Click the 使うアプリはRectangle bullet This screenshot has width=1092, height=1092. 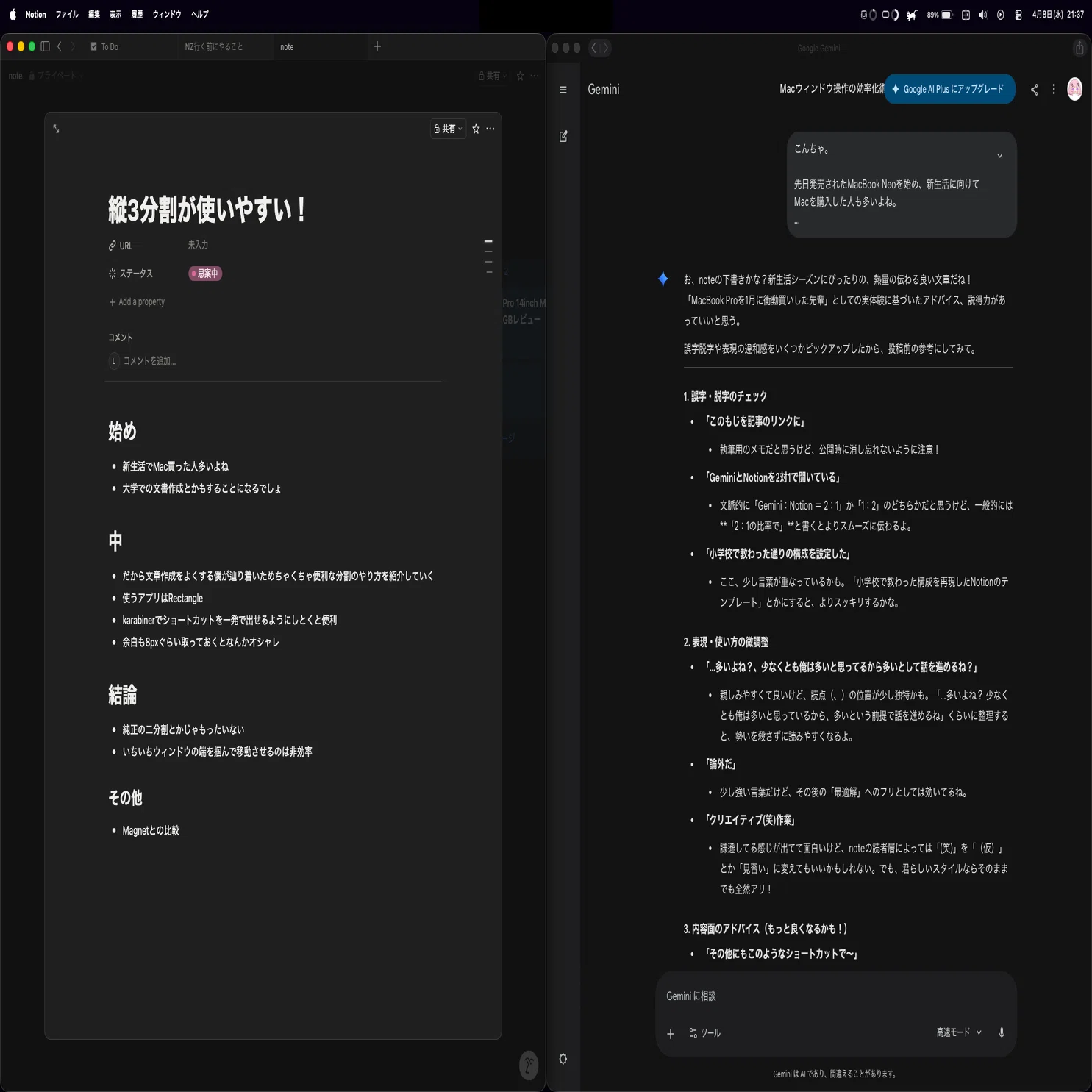pos(163,598)
